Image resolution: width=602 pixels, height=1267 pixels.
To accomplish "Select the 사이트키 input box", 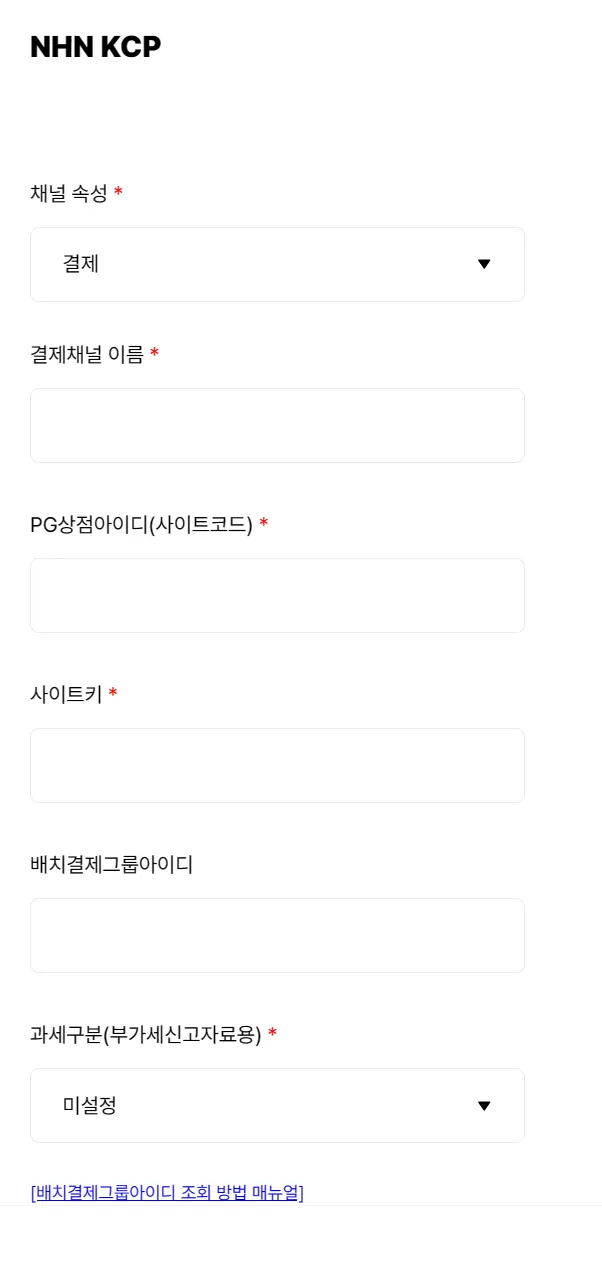I will pyautogui.click(x=277, y=765).
